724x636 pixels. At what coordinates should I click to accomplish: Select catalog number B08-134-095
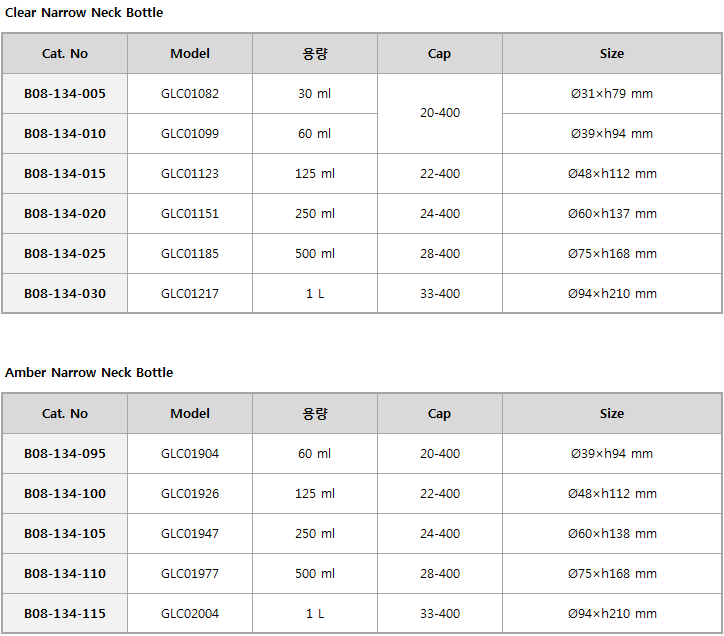65,454
